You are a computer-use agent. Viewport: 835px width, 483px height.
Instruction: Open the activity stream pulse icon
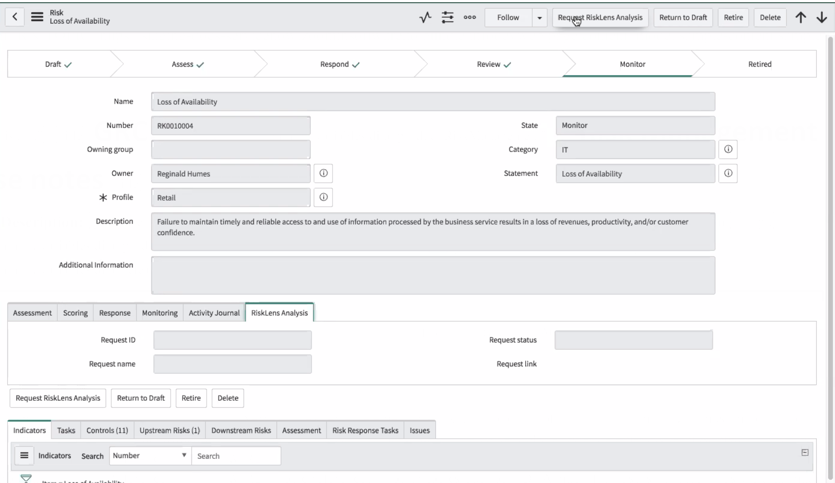point(425,18)
